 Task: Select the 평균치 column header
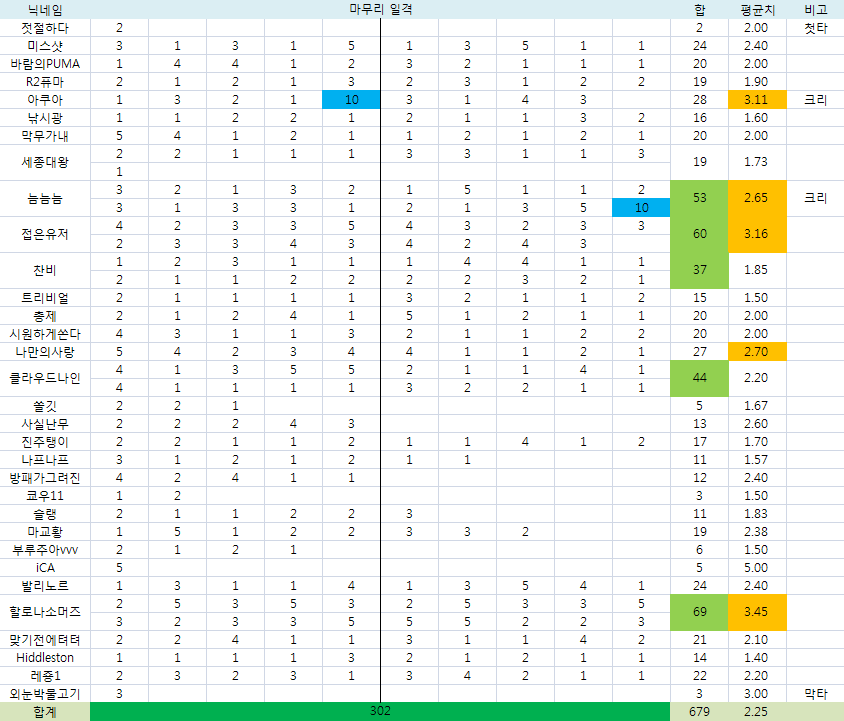[x=757, y=9]
